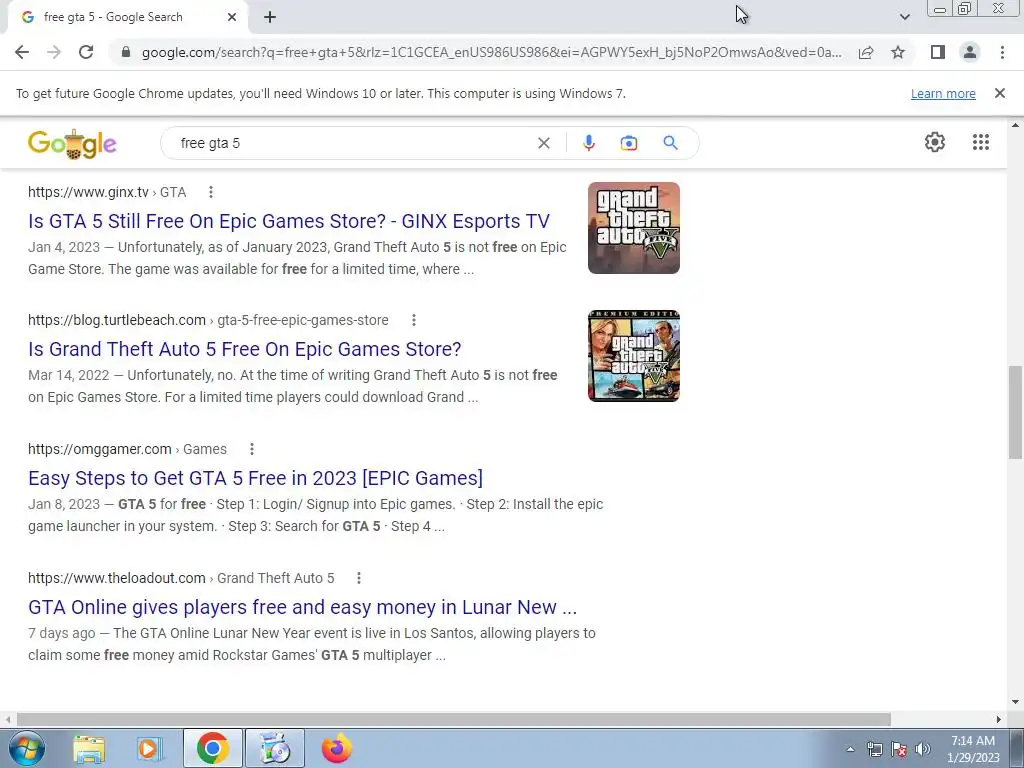
Task: Click the scroll right arrow
Action: pyautogui.click(x=999, y=719)
